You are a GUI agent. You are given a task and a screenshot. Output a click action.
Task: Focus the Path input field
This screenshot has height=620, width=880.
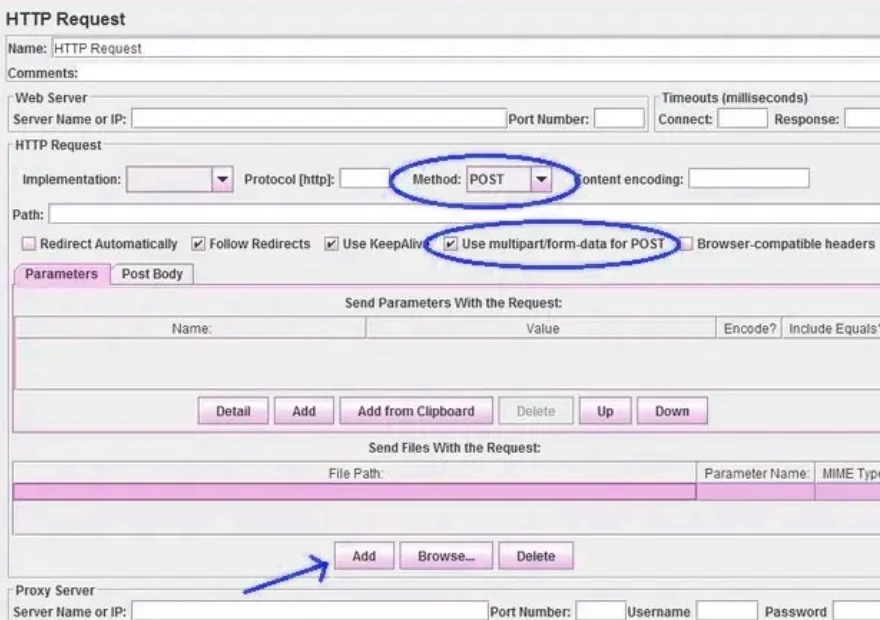point(460,214)
